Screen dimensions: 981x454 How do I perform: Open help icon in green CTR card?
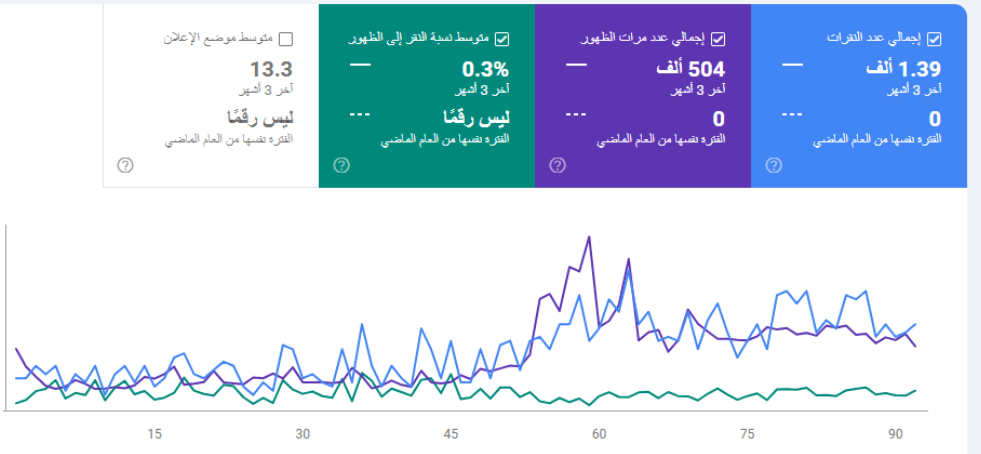pos(341,166)
